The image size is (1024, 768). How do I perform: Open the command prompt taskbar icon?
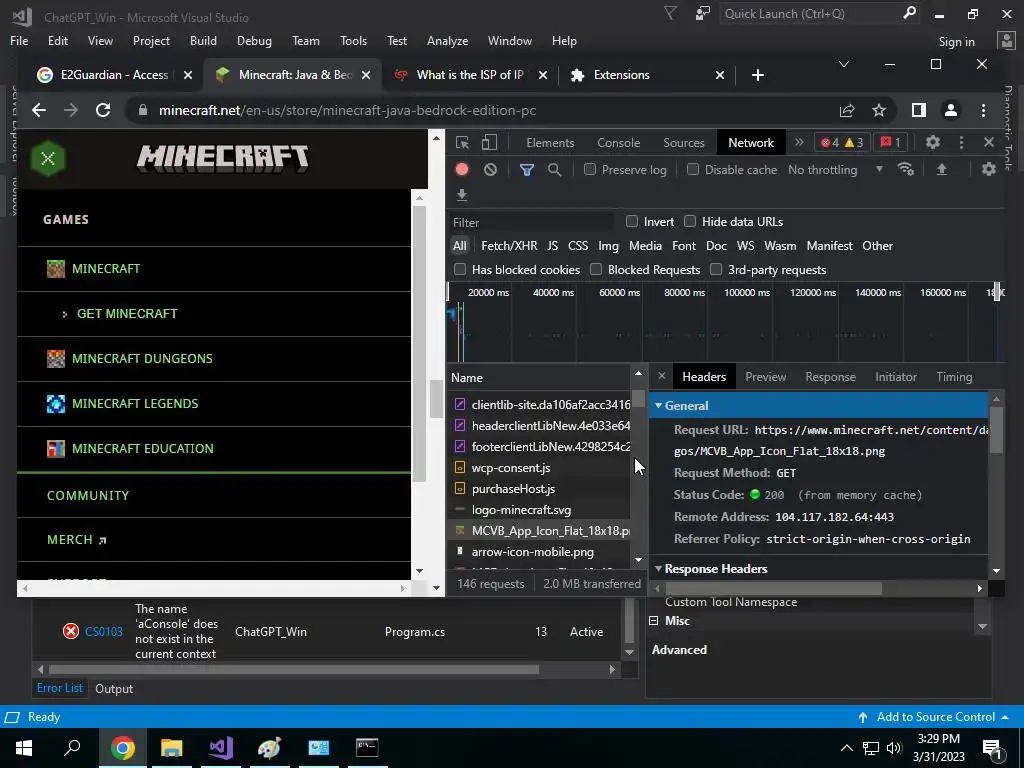(x=367, y=747)
